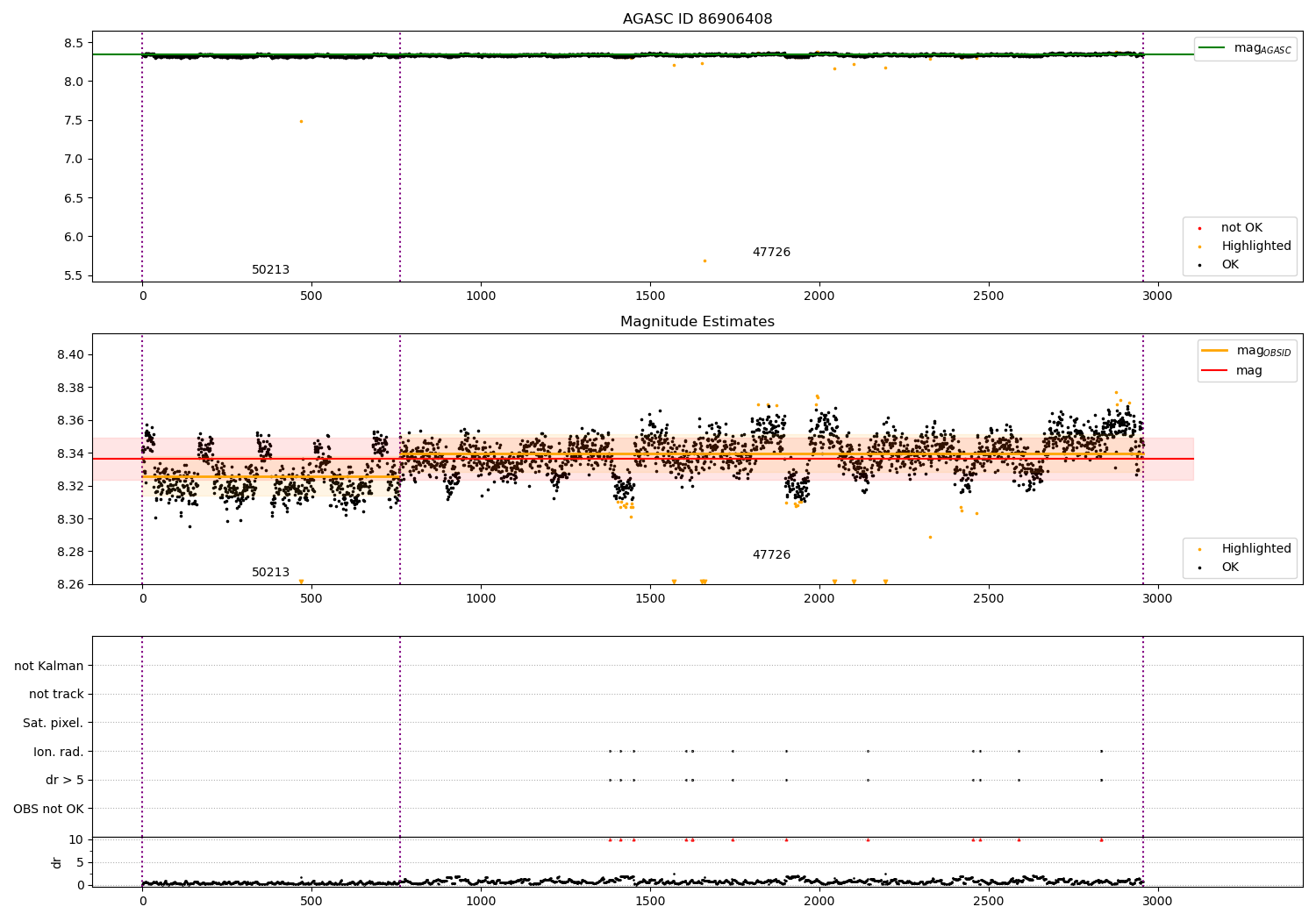Click the '8.28' y-axis tick label
The height and width of the screenshot is (921, 1316).
tap(70, 552)
